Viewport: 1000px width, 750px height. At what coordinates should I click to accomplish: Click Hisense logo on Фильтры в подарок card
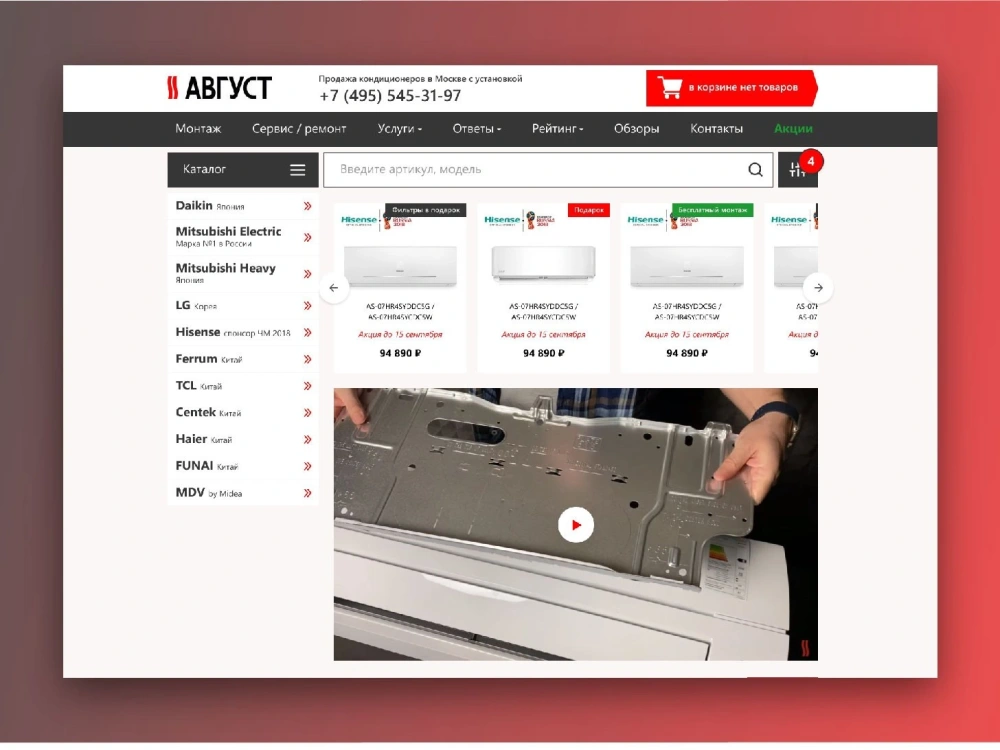coord(359,220)
